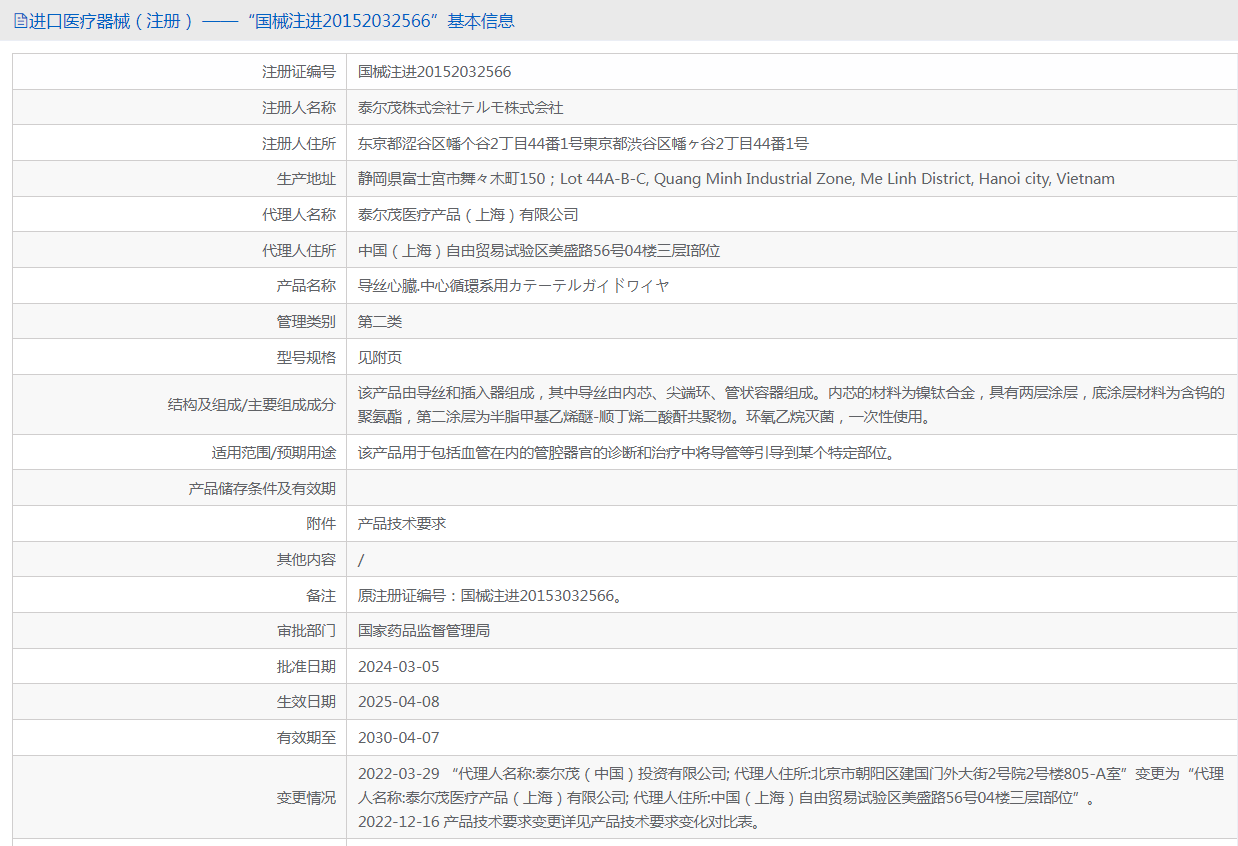Click the 备注 label
This screenshot has width=1238, height=846.
point(321,595)
